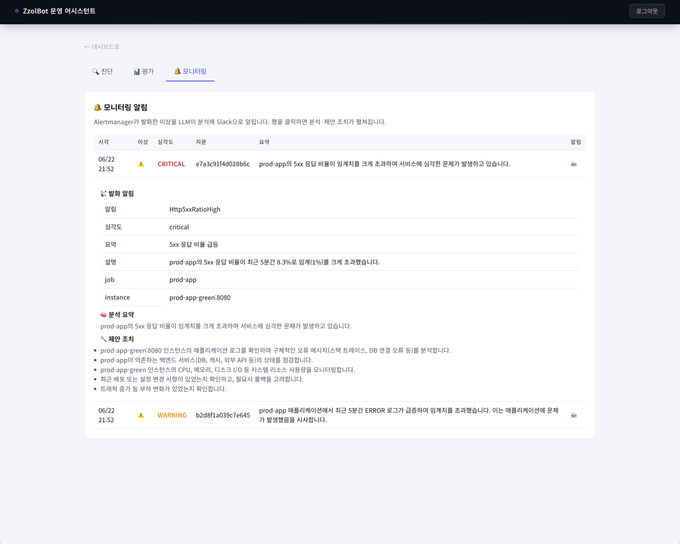
Task: Collapse the CRITICAL alert row e7a3c91f4d028b6c
Action: coord(340,164)
